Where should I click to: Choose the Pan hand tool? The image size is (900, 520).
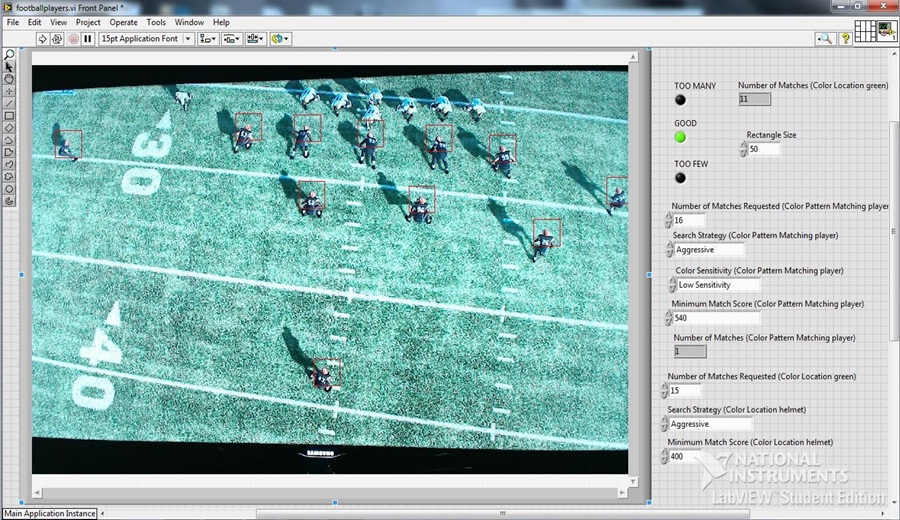[10, 79]
